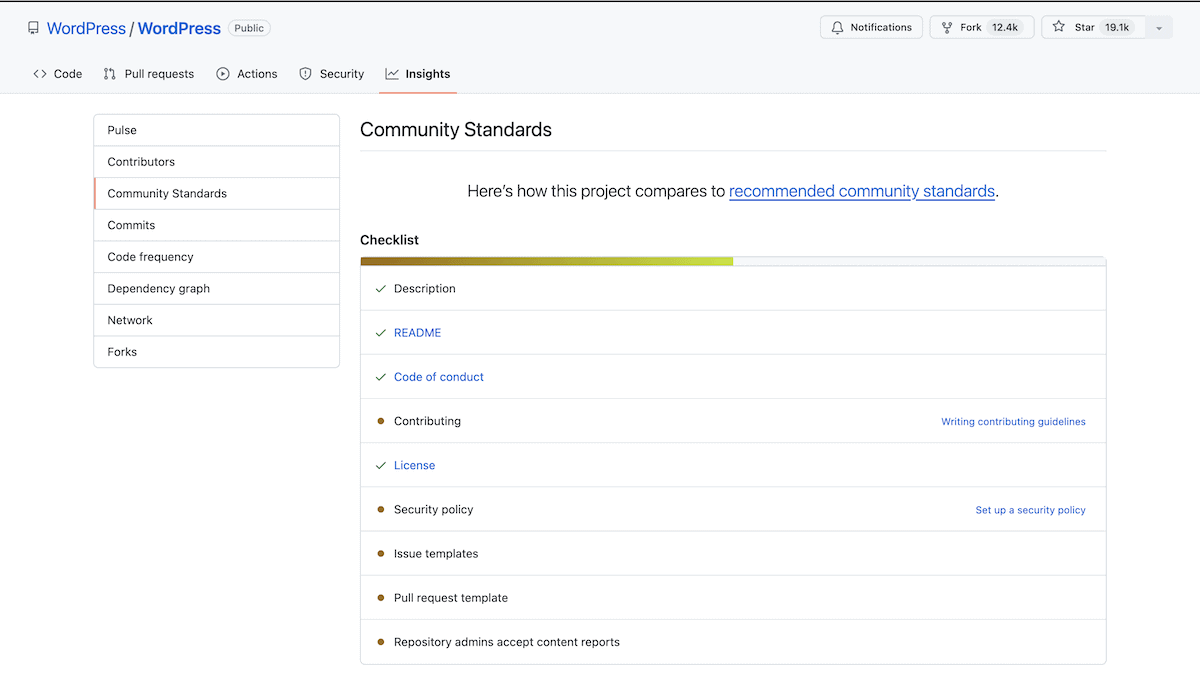This screenshot has height=679, width=1200.
Task: Select Dependency graph in the sidebar
Action: click(x=158, y=288)
